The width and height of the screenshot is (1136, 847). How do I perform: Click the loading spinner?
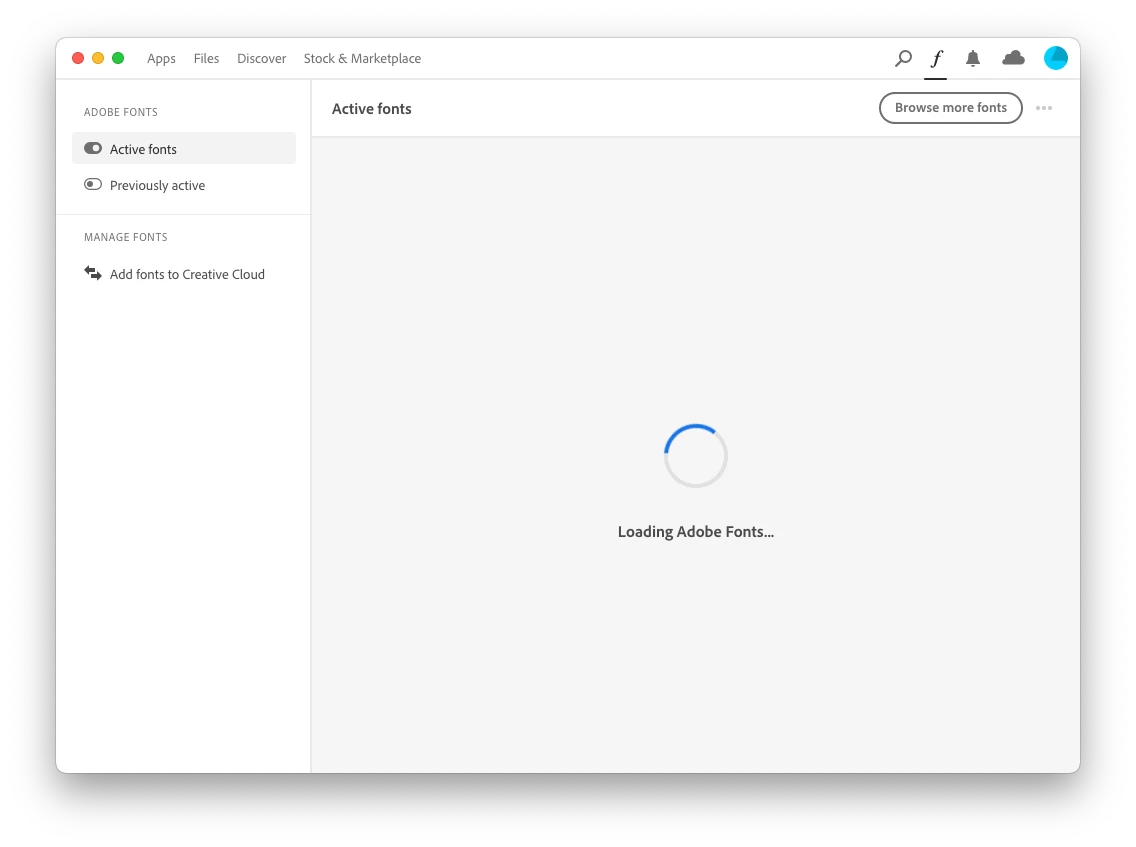(696, 456)
